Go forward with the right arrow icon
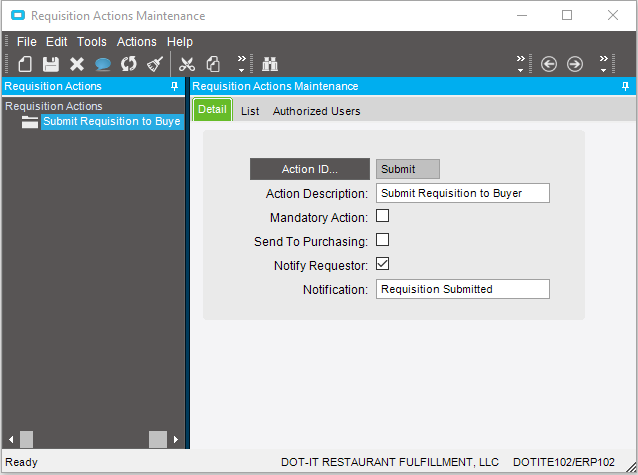The width and height of the screenshot is (638, 475). coord(575,64)
